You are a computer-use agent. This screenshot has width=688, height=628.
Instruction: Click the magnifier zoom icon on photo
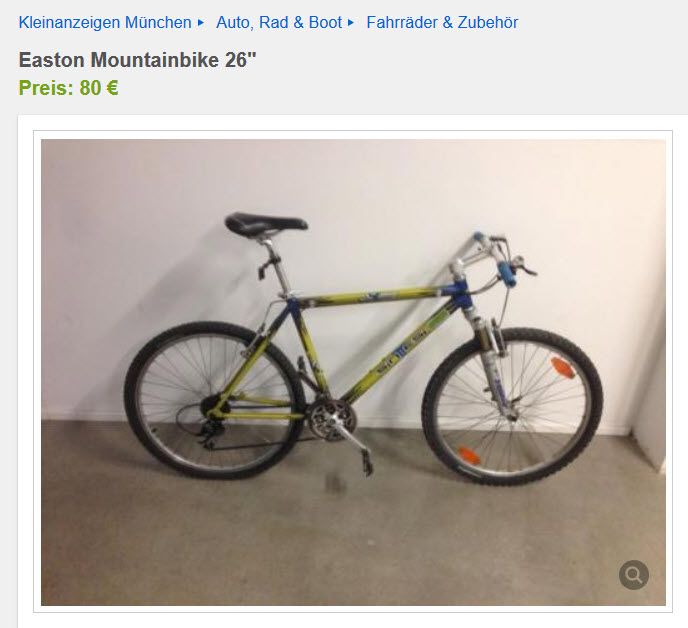coord(634,574)
